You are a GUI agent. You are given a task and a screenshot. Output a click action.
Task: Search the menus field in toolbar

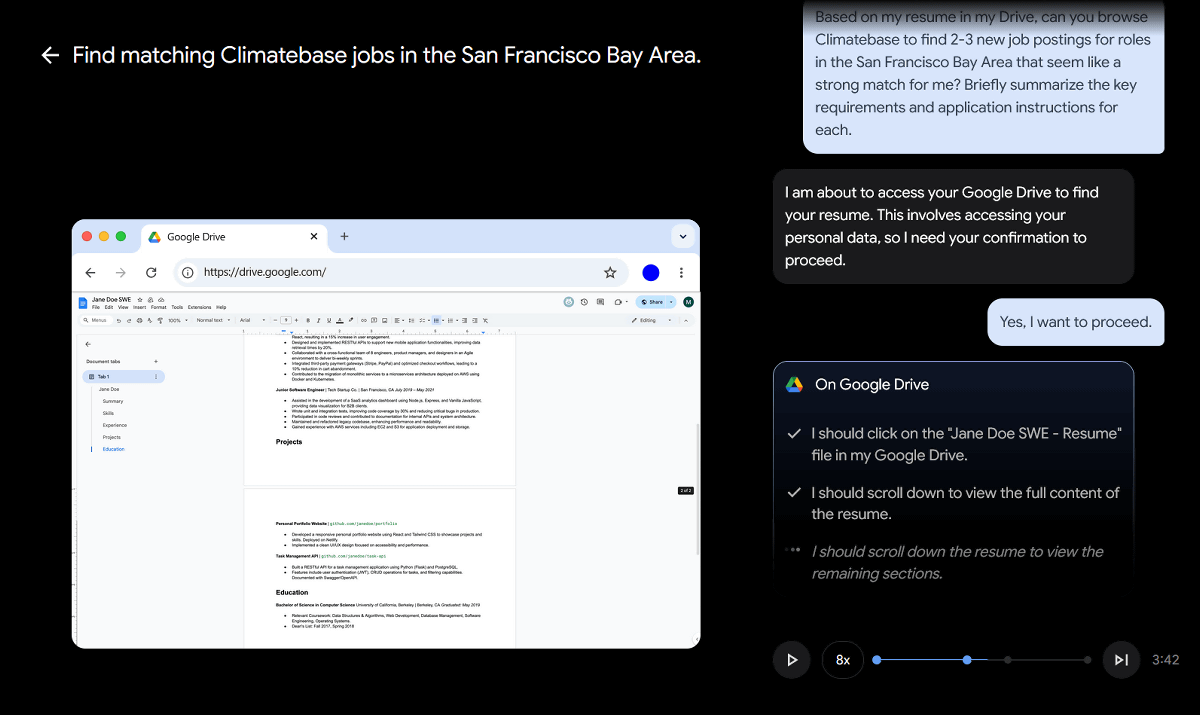tap(95, 320)
